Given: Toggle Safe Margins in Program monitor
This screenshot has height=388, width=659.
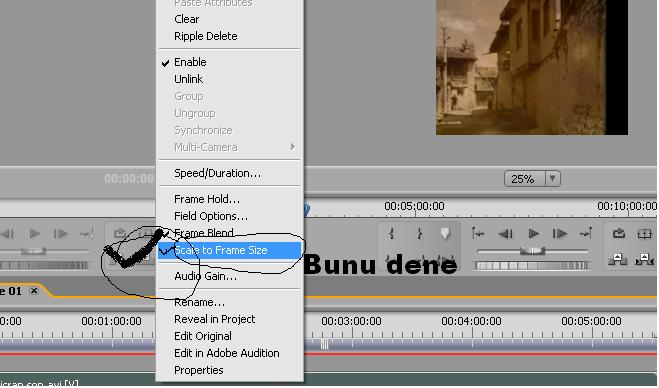Looking at the screenshot, I should coord(644,234).
